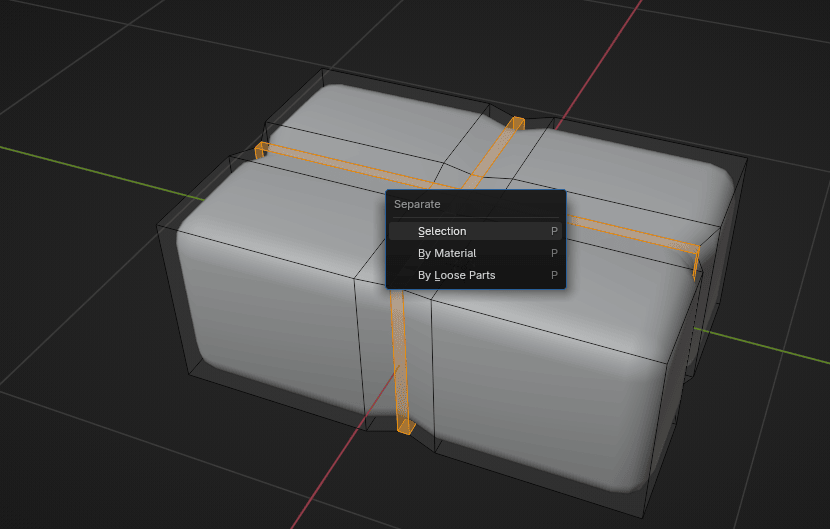This screenshot has height=529, width=830.
Task: Click the orange end cap at the left corner
Action: (261, 149)
